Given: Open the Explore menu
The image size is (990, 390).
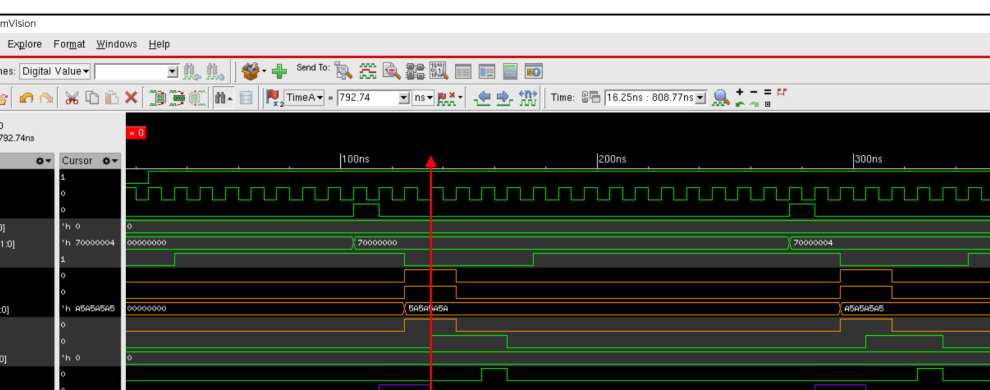Looking at the screenshot, I should 25,44.
